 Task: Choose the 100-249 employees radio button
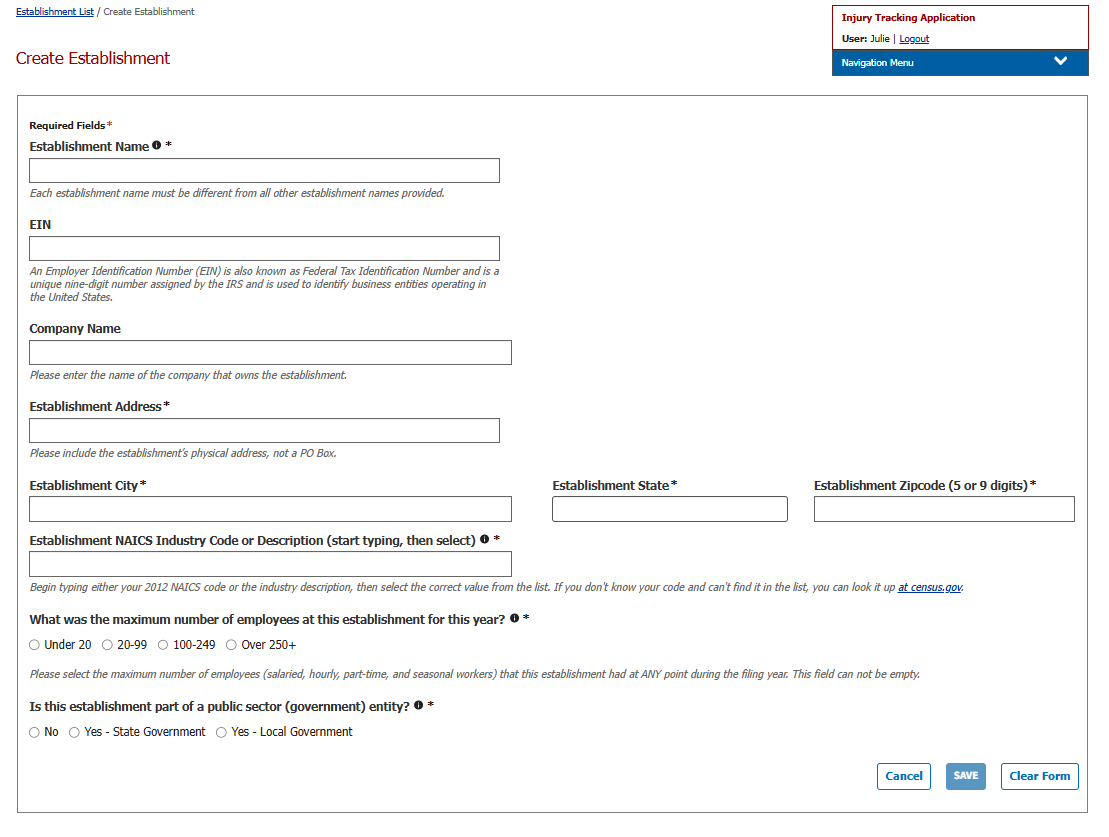(163, 645)
